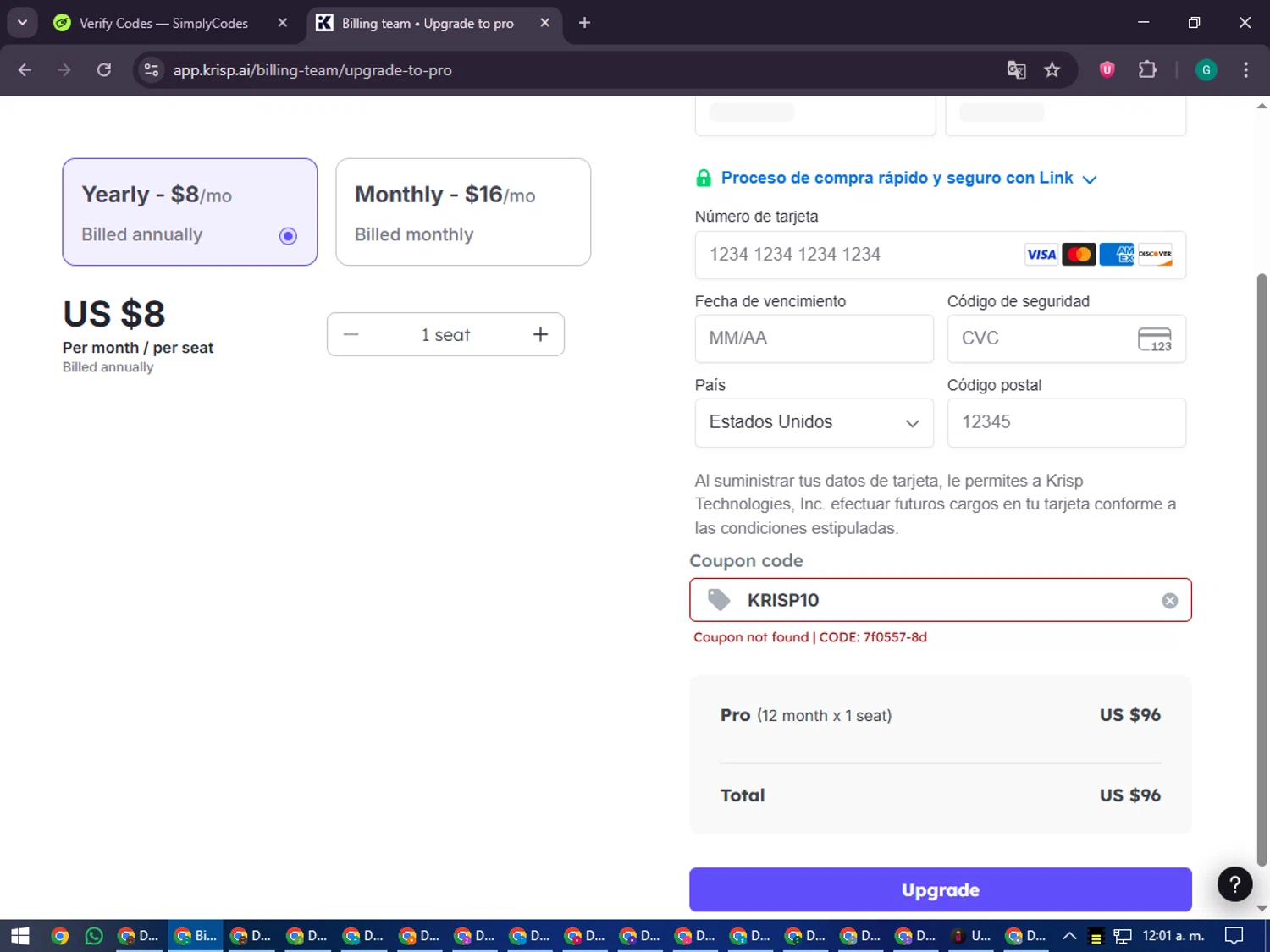Image resolution: width=1270 pixels, height=952 pixels.
Task: View site information icon in address bar
Action: click(152, 70)
